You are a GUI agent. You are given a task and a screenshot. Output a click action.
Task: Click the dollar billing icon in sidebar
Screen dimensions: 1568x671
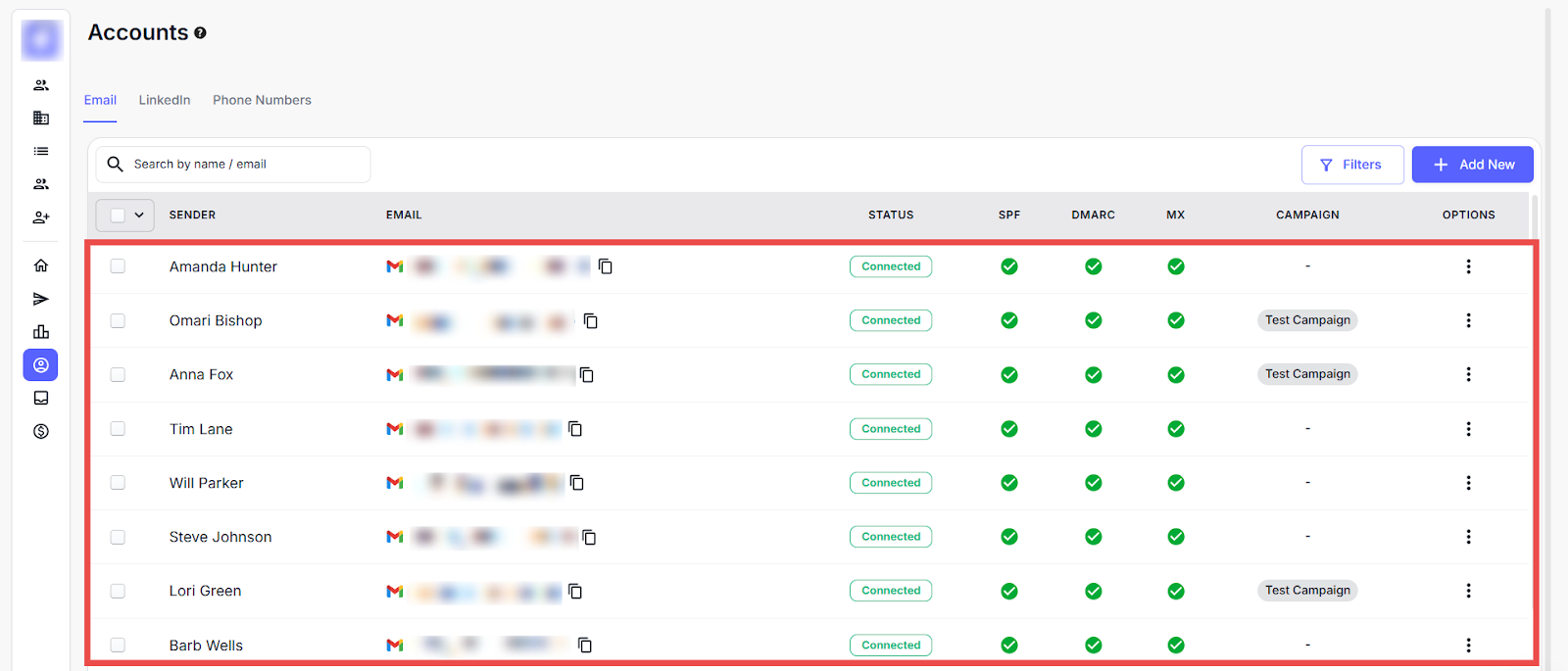point(41,432)
